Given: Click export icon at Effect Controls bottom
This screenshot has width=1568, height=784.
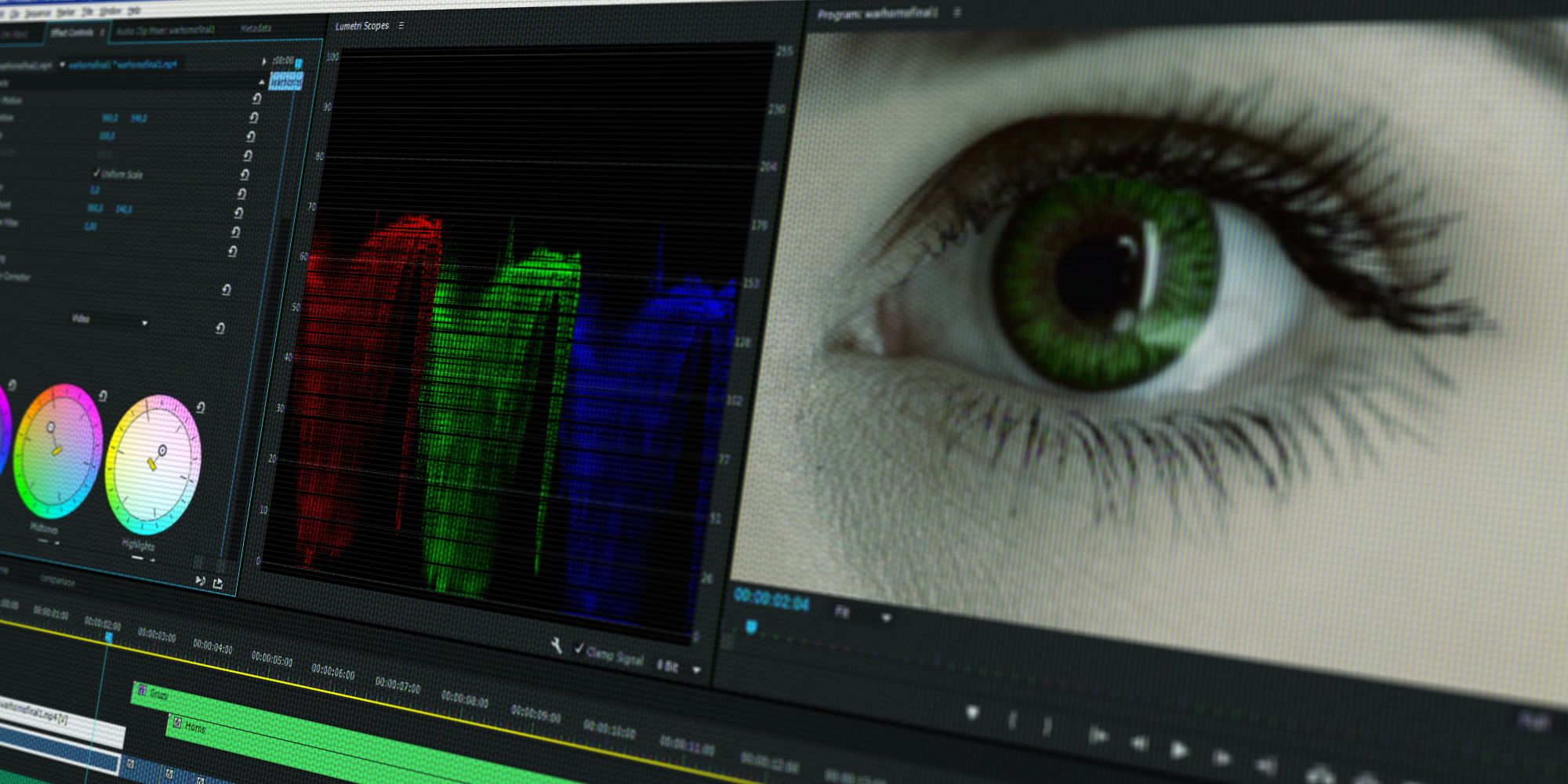Looking at the screenshot, I should tap(218, 583).
